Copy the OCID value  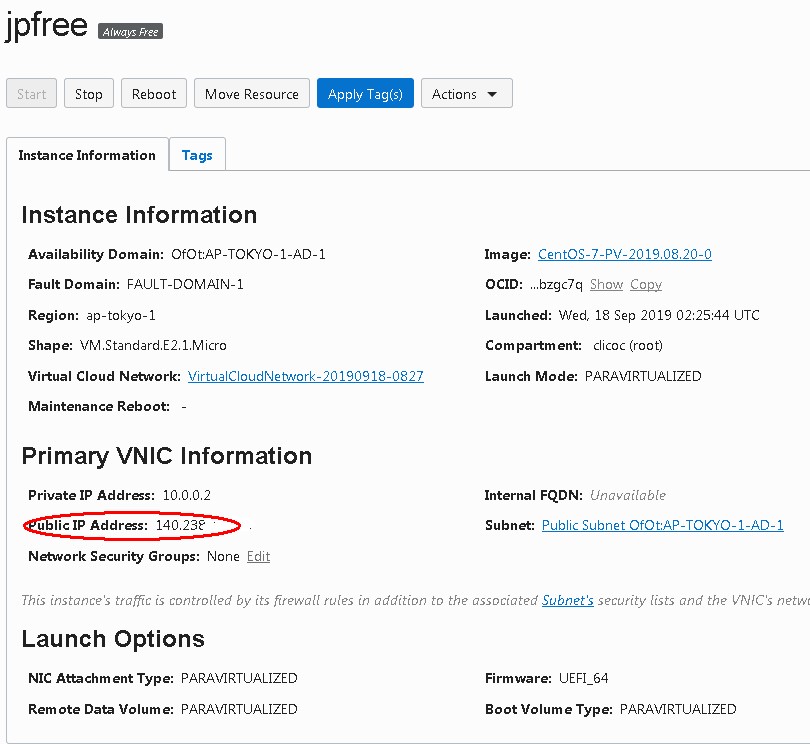tap(646, 285)
